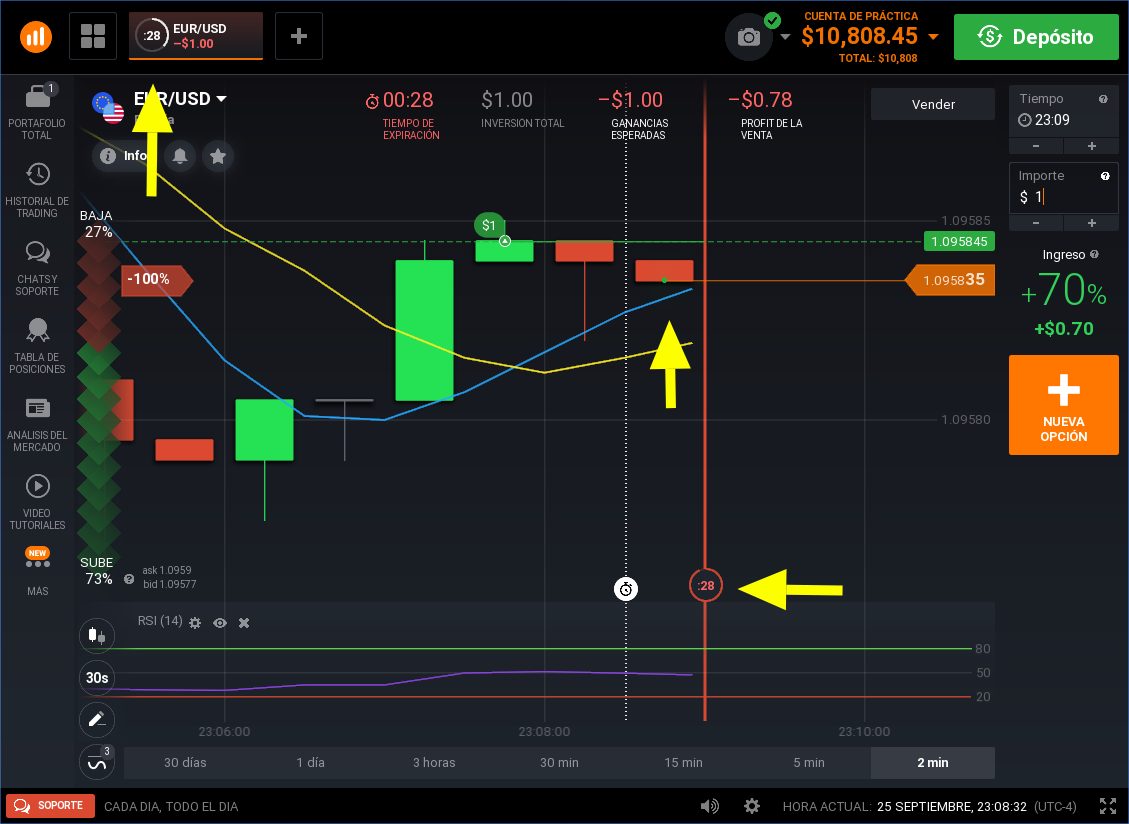This screenshot has height=824, width=1129.
Task: Open the multi-chart grid layout icon
Action: tap(93, 36)
